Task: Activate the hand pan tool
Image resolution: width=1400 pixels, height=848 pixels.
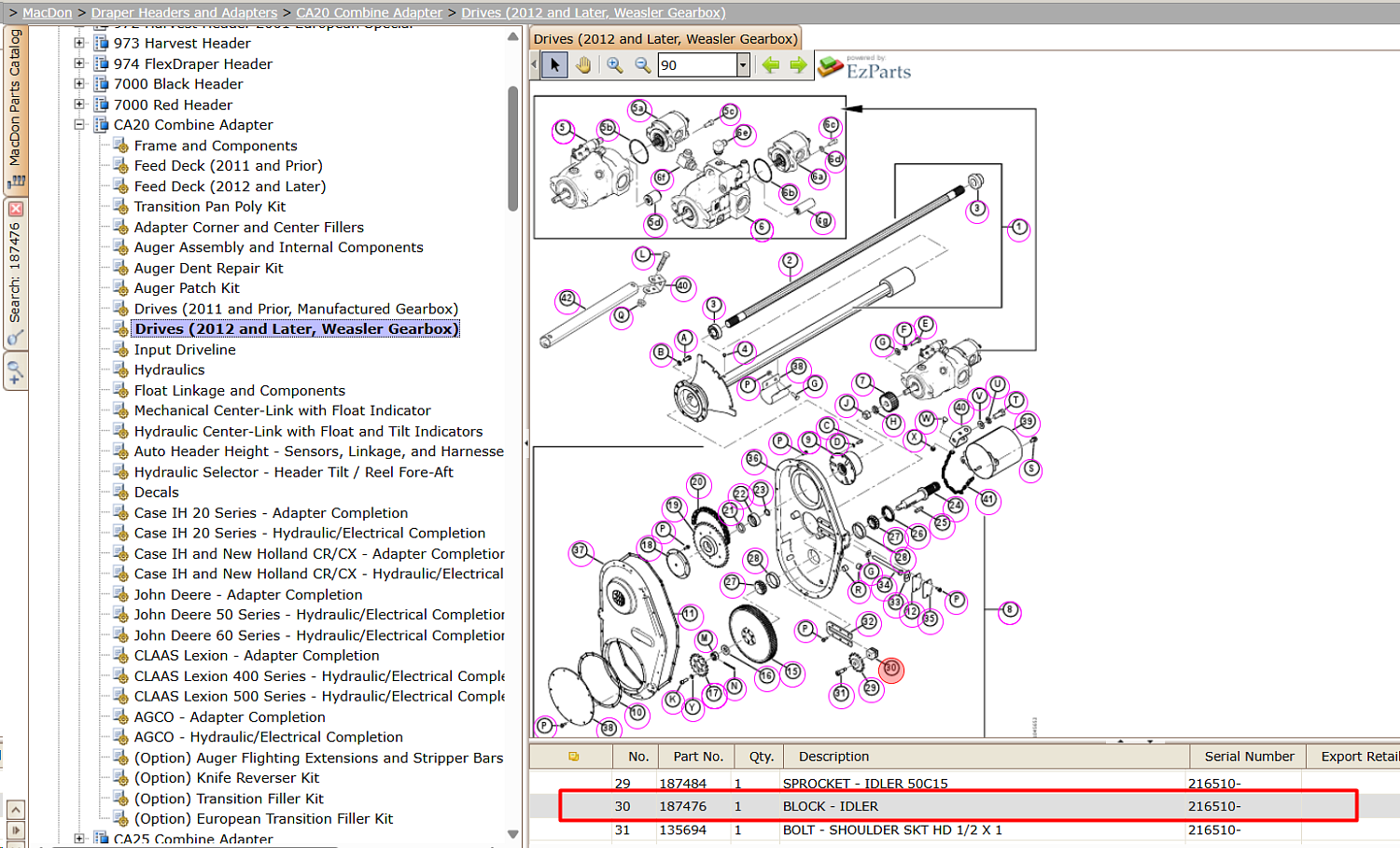Action: point(583,64)
